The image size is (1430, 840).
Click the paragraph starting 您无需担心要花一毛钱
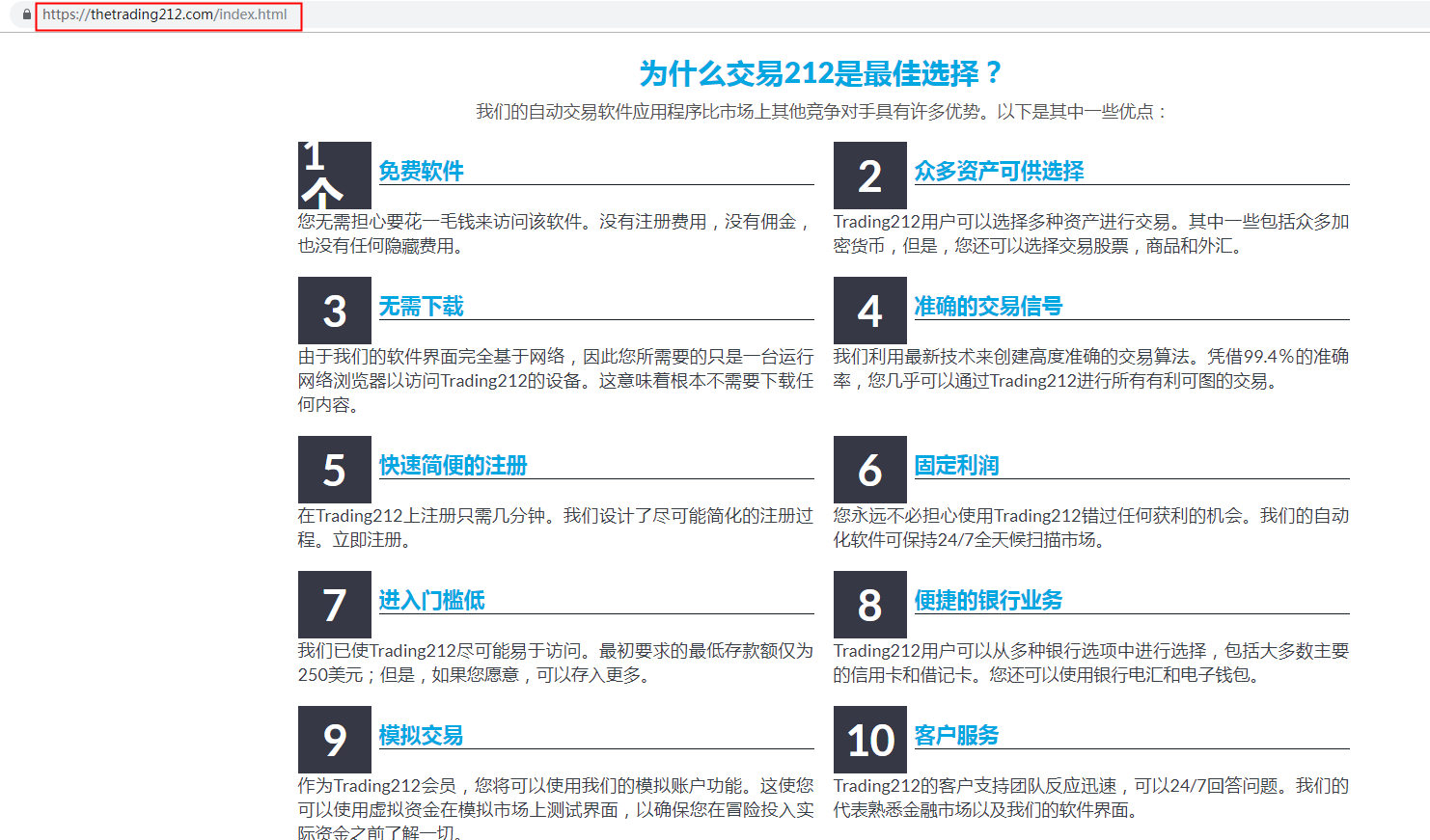555,233
